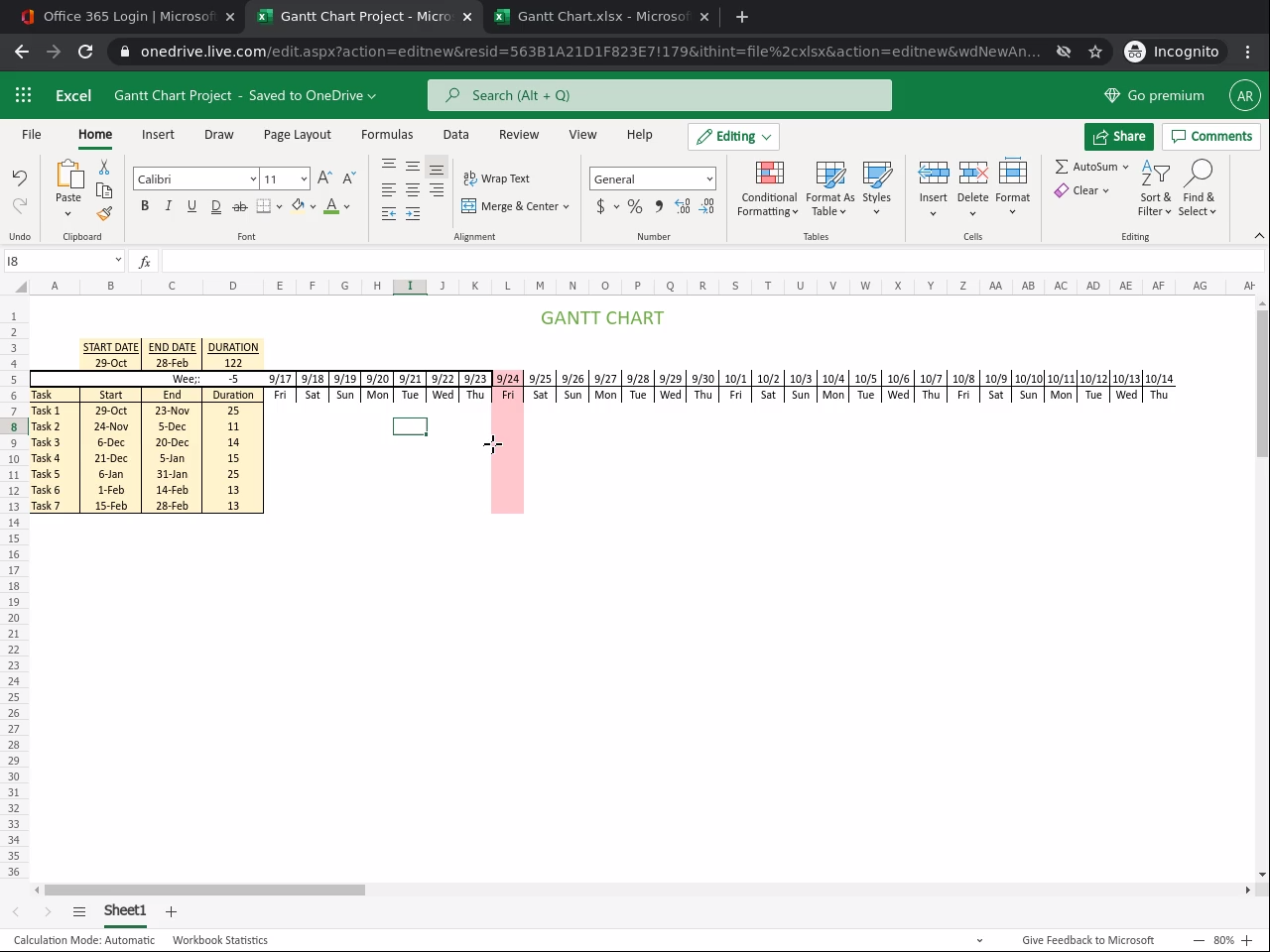
Task: Align text left in cell
Action: pos(389,190)
